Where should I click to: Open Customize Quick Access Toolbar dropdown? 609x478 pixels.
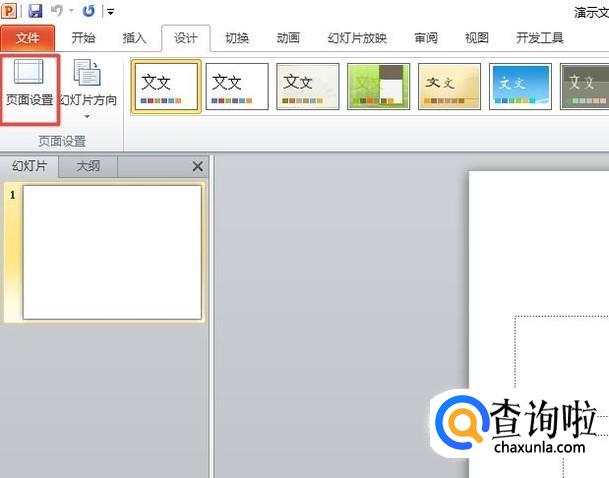tap(110, 12)
